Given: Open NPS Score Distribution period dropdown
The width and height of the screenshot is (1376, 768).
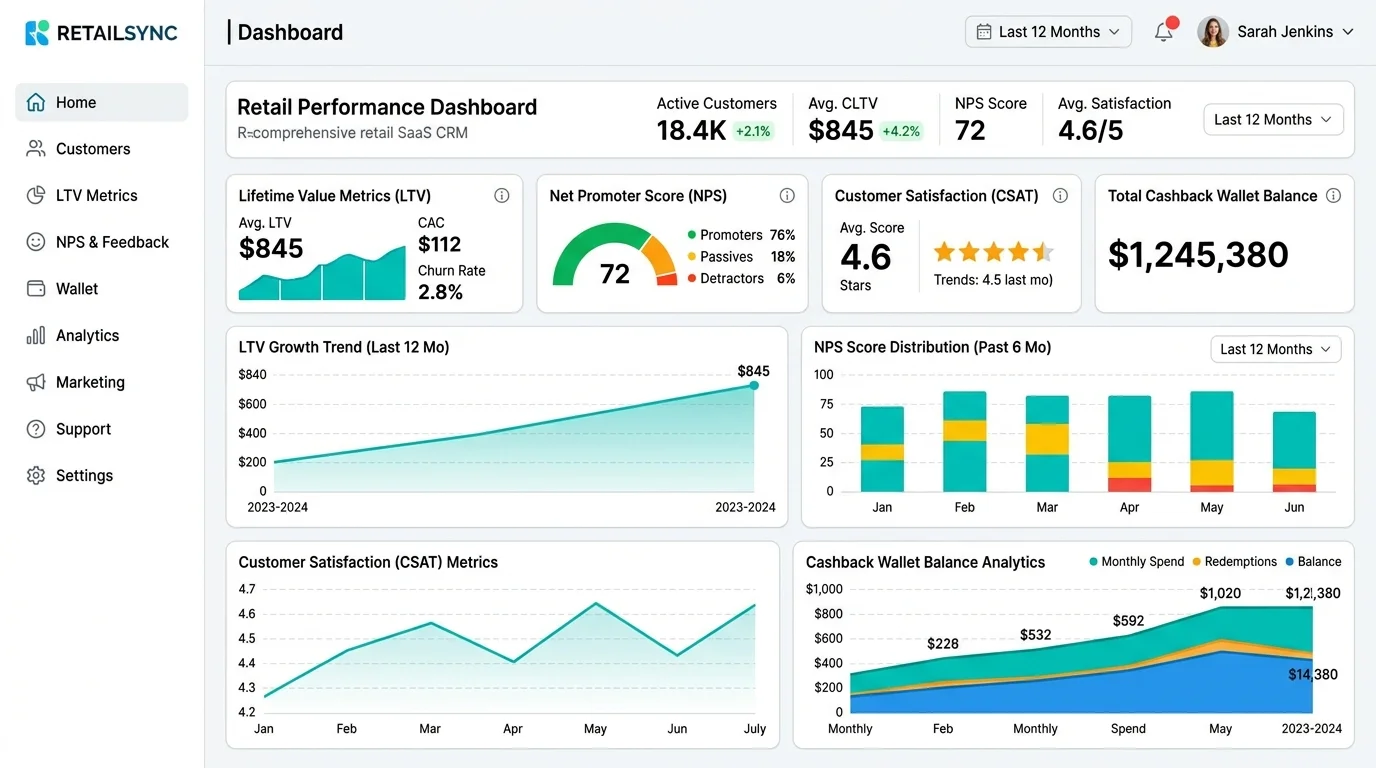Looking at the screenshot, I should coord(1276,349).
